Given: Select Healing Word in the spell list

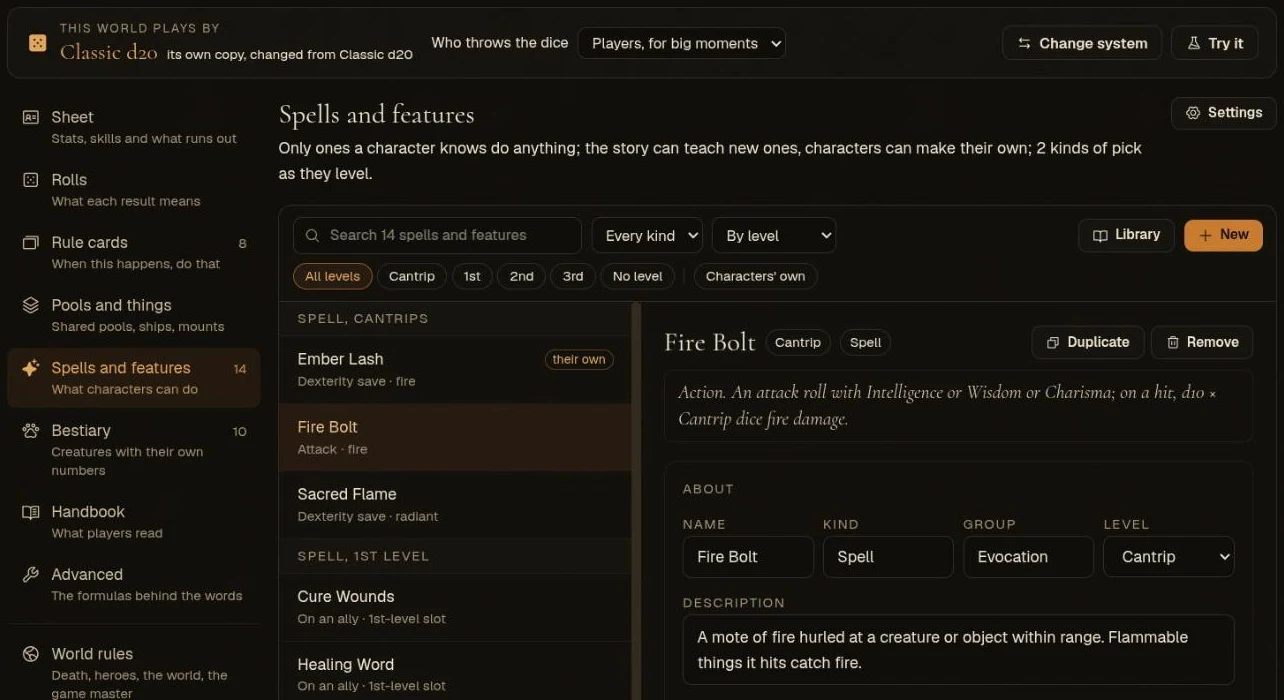Looking at the screenshot, I should click(x=455, y=672).
